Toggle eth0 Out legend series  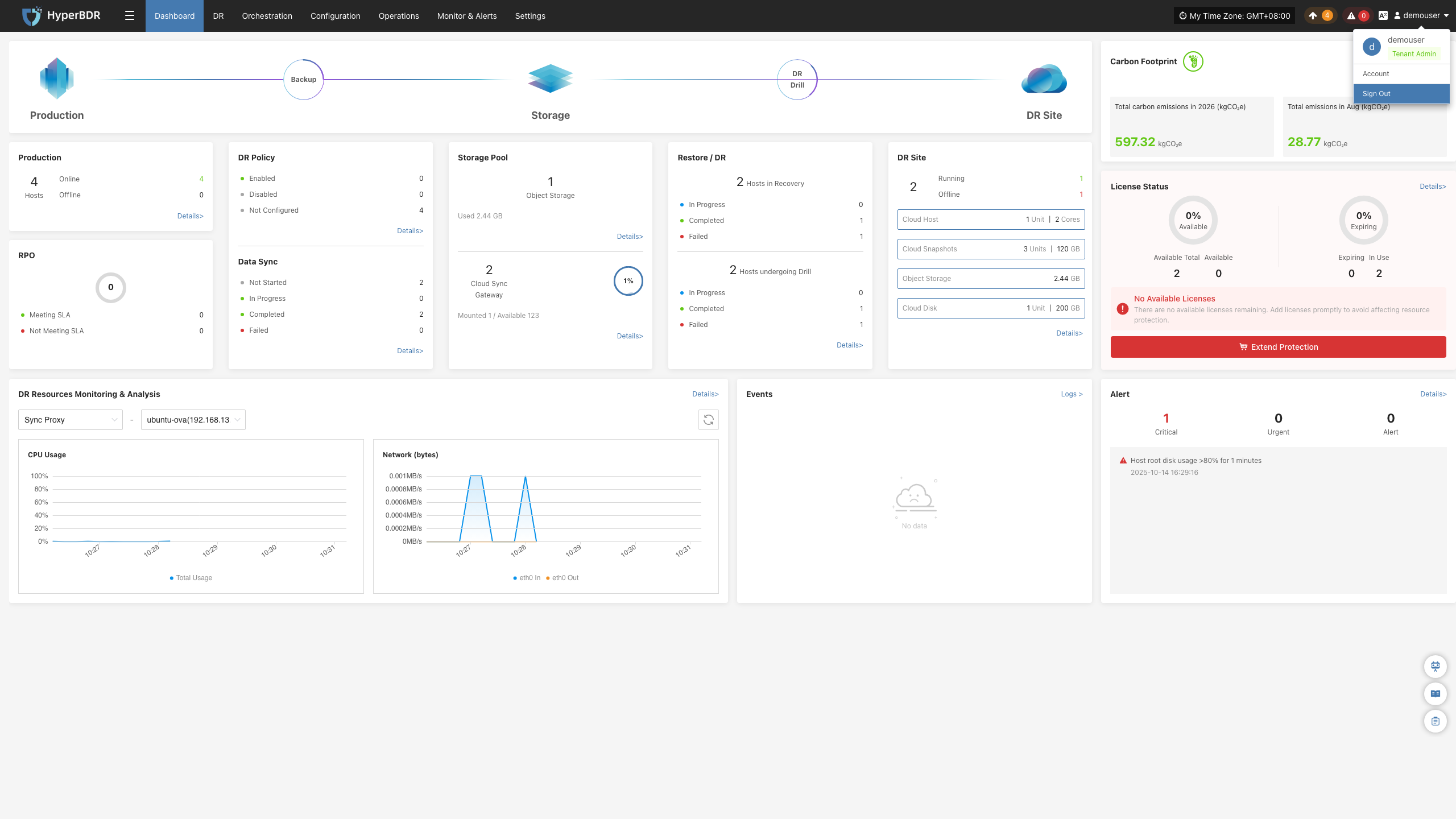click(x=562, y=578)
